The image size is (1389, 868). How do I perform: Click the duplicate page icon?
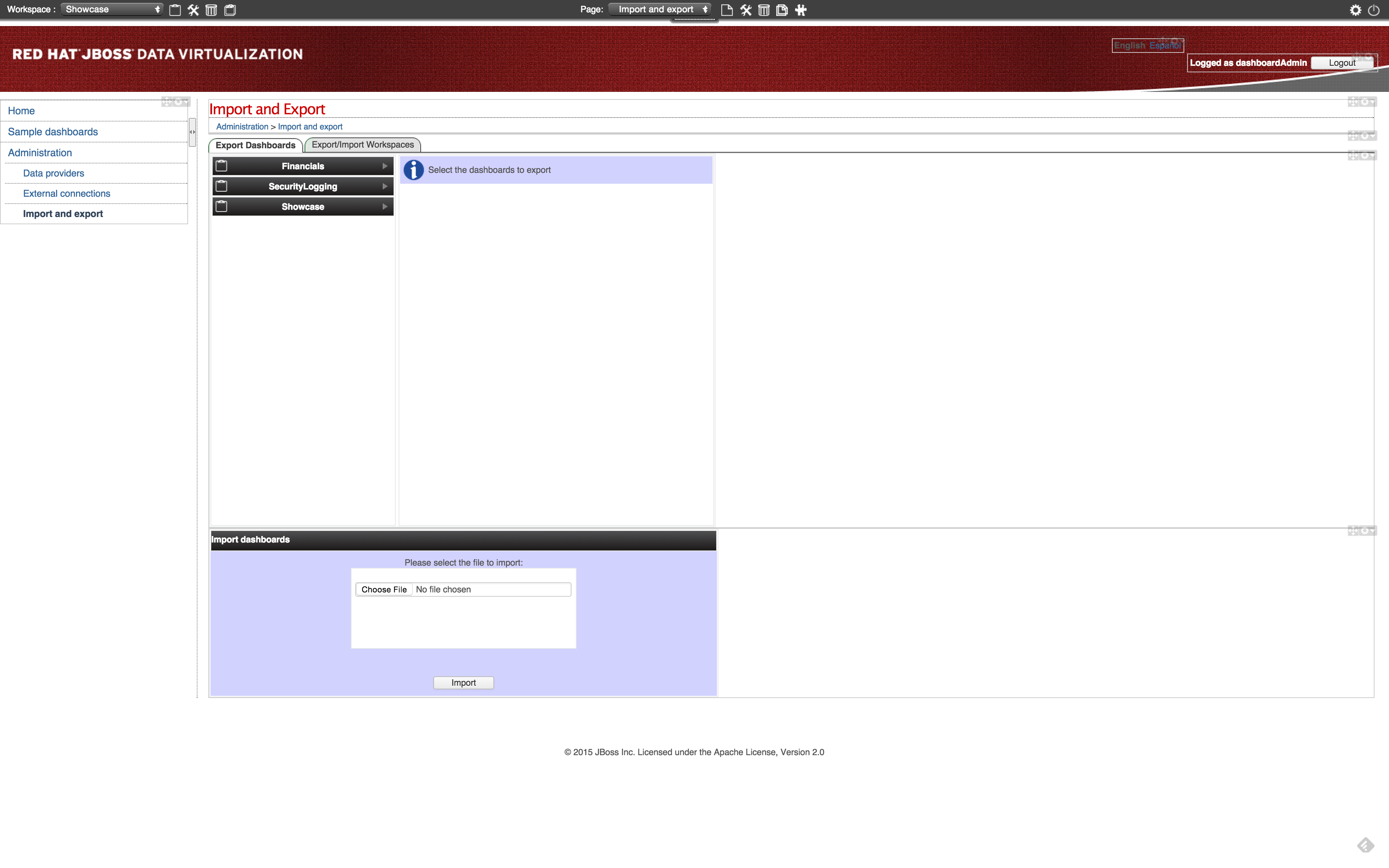(782, 10)
